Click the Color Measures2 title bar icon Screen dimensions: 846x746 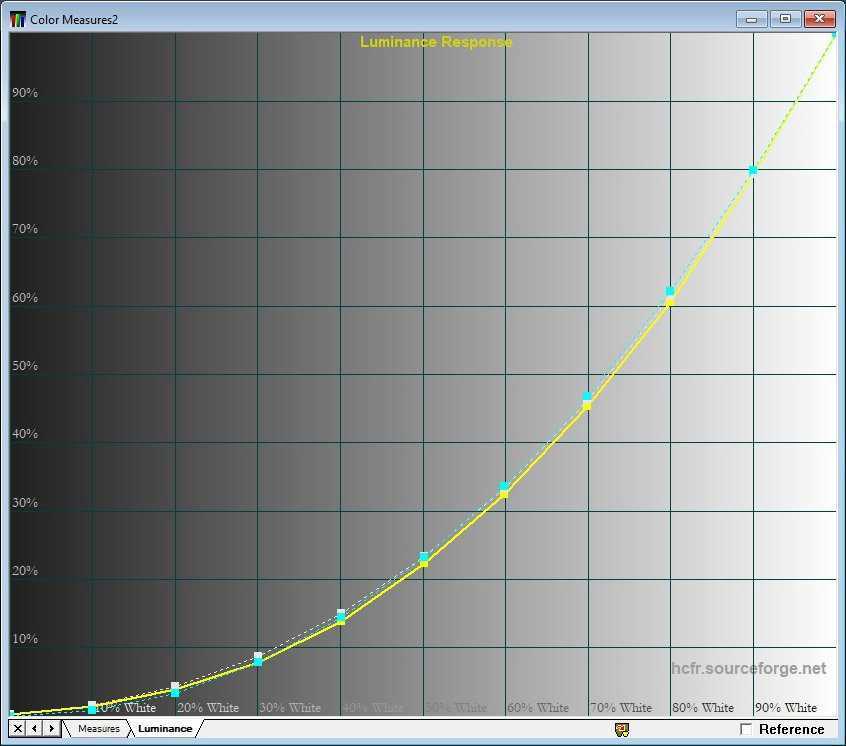click(x=18, y=19)
